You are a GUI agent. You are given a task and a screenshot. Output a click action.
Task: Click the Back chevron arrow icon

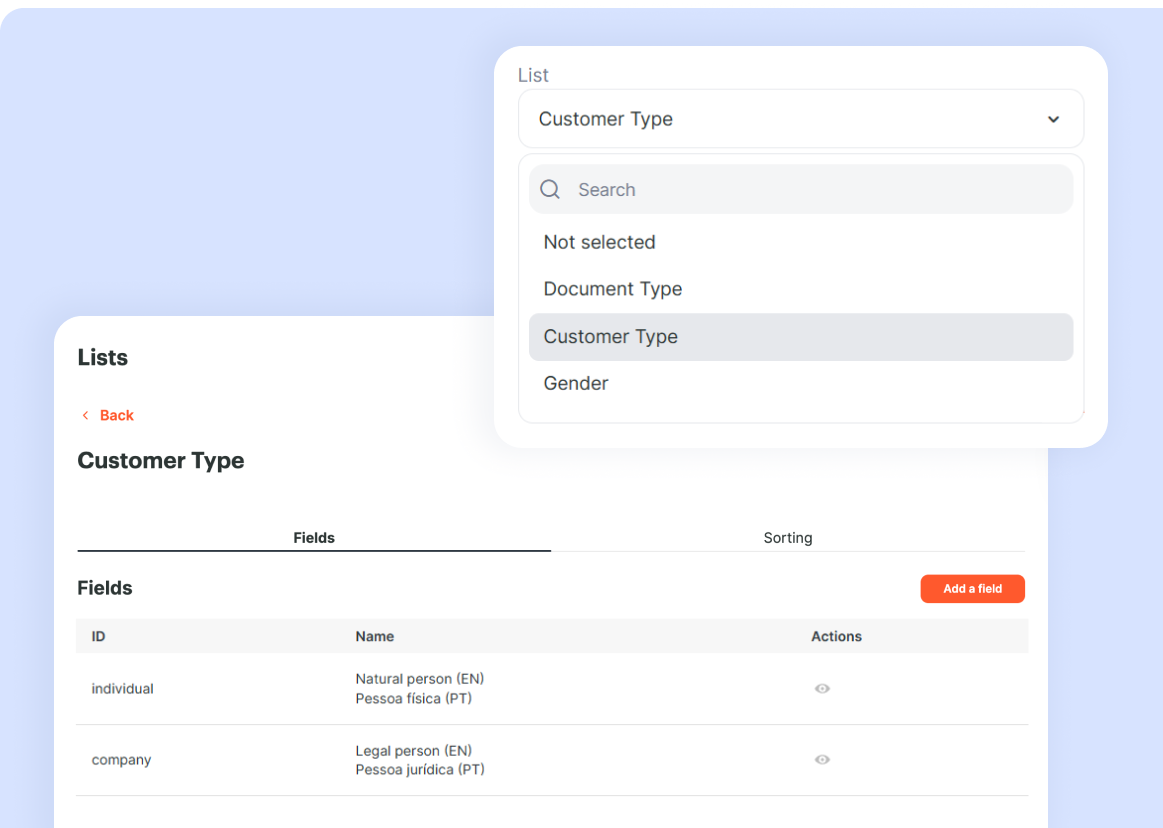(x=85, y=415)
